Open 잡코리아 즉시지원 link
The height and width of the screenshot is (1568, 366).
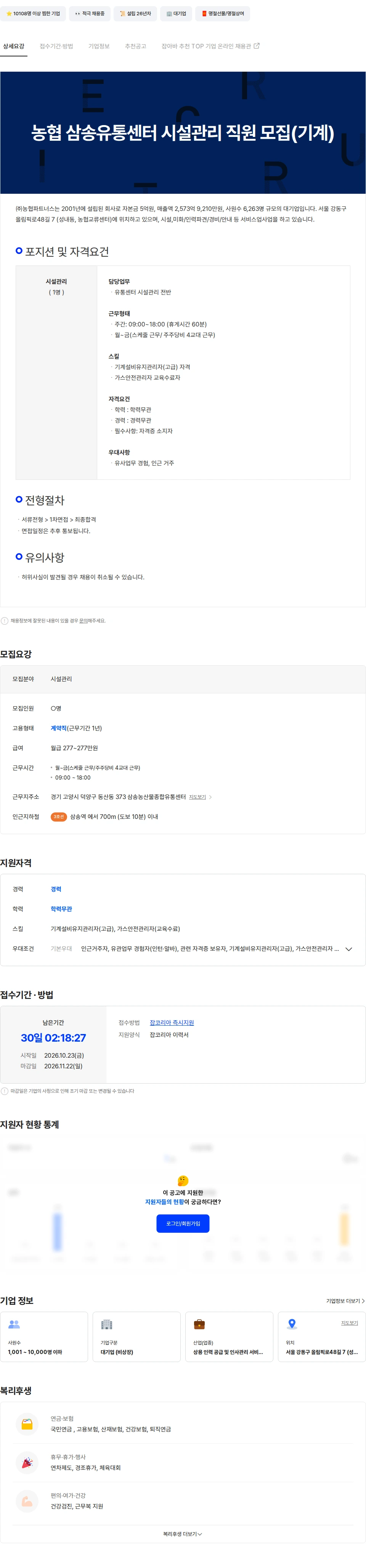172,1023
